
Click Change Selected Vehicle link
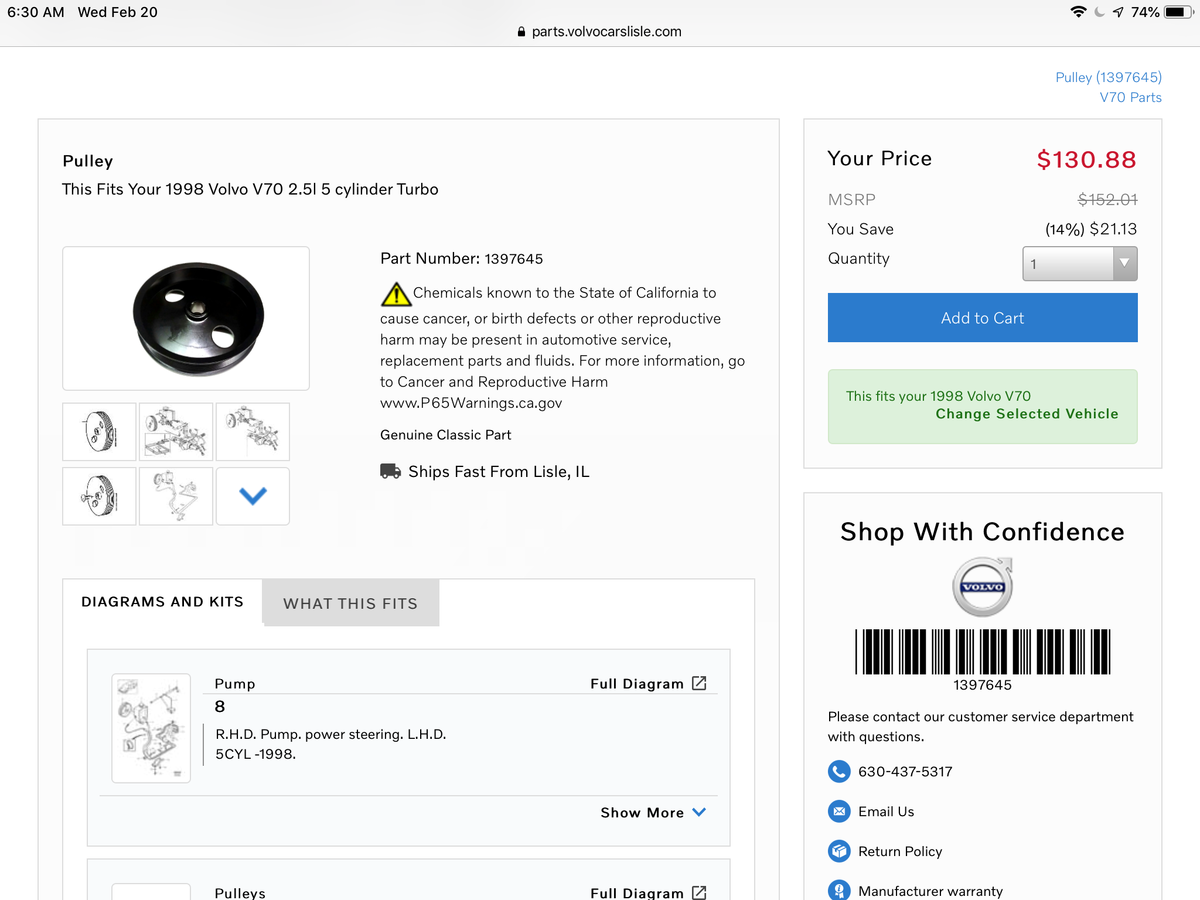(x=1026, y=414)
